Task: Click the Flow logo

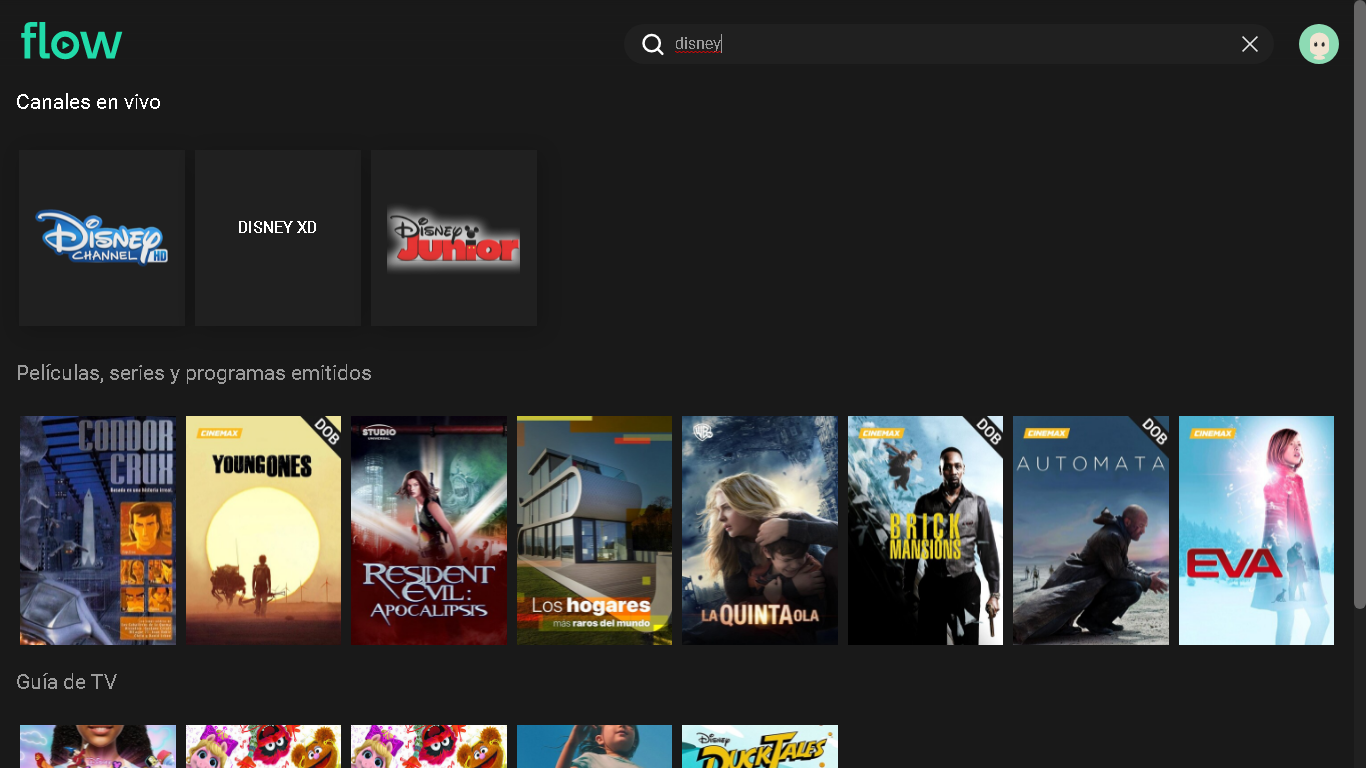Action: pos(71,42)
